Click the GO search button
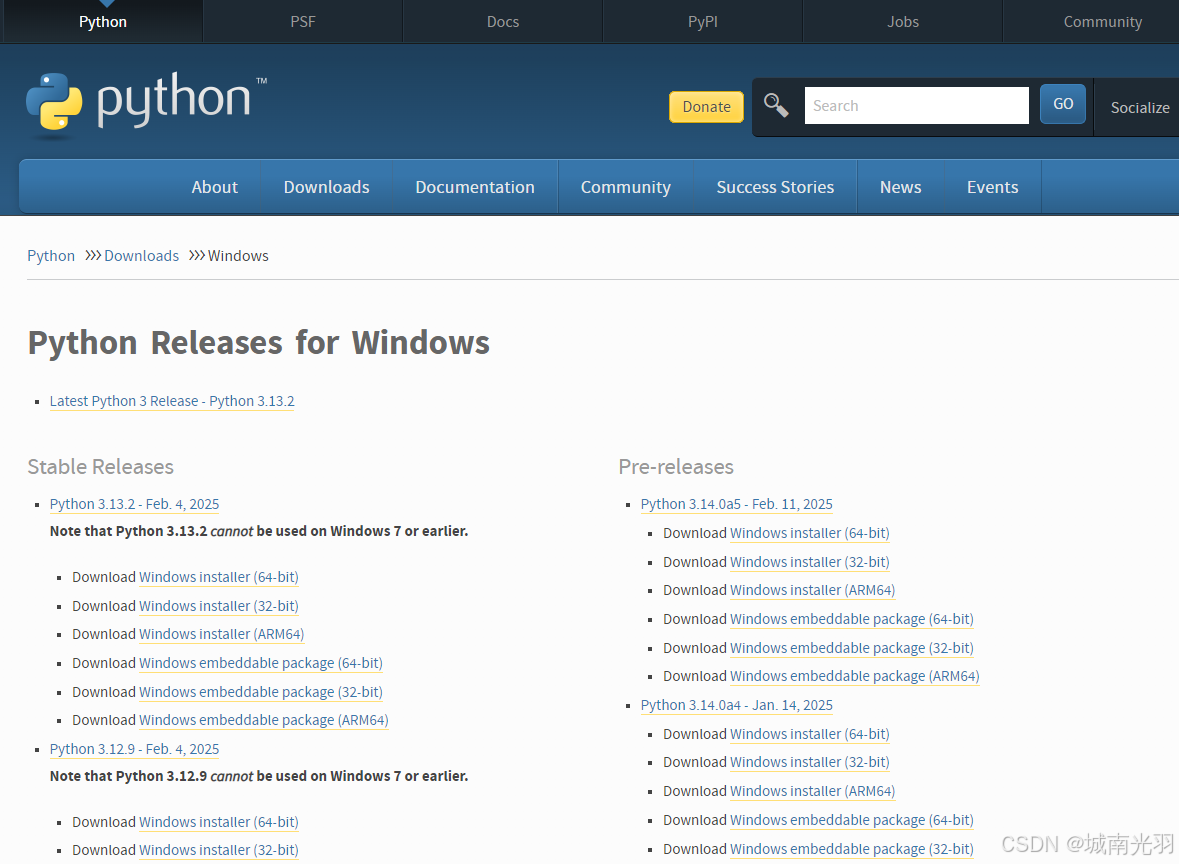This screenshot has width=1179, height=864. tap(1062, 104)
